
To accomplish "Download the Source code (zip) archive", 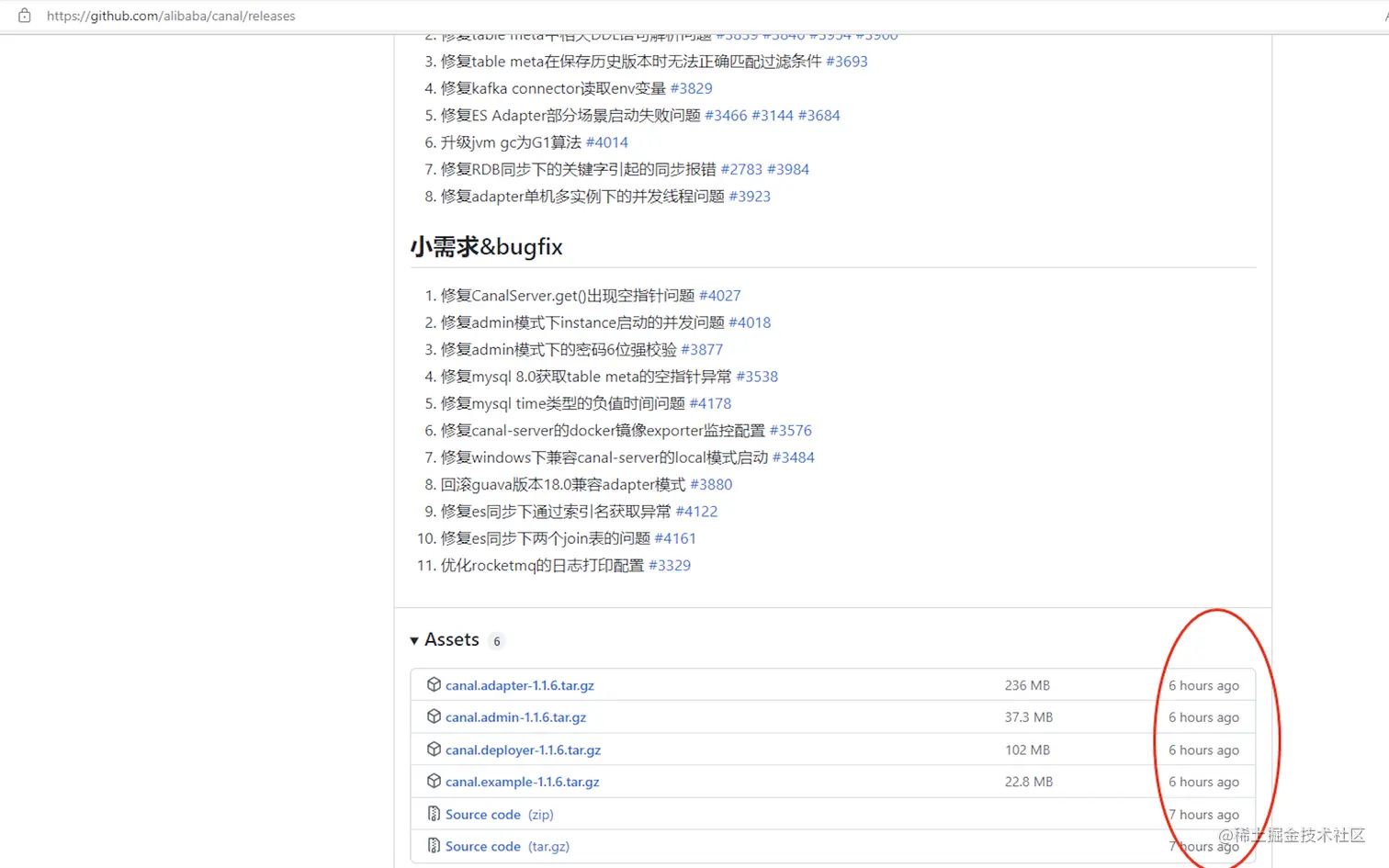I will pyautogui.click(x=483, y=814).
